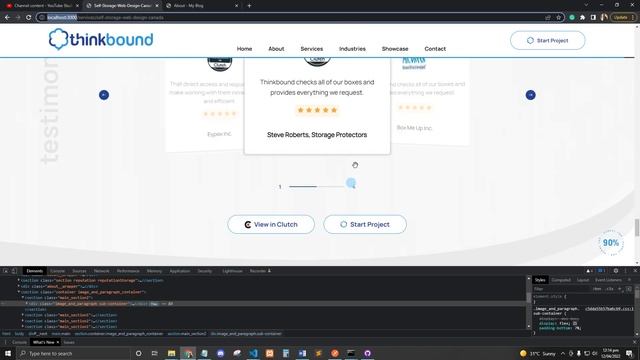Click page vertical scrollbar thumb
The height and width of the screenshot is (360, 640).
pyautogui.click(x=637, y=227)
